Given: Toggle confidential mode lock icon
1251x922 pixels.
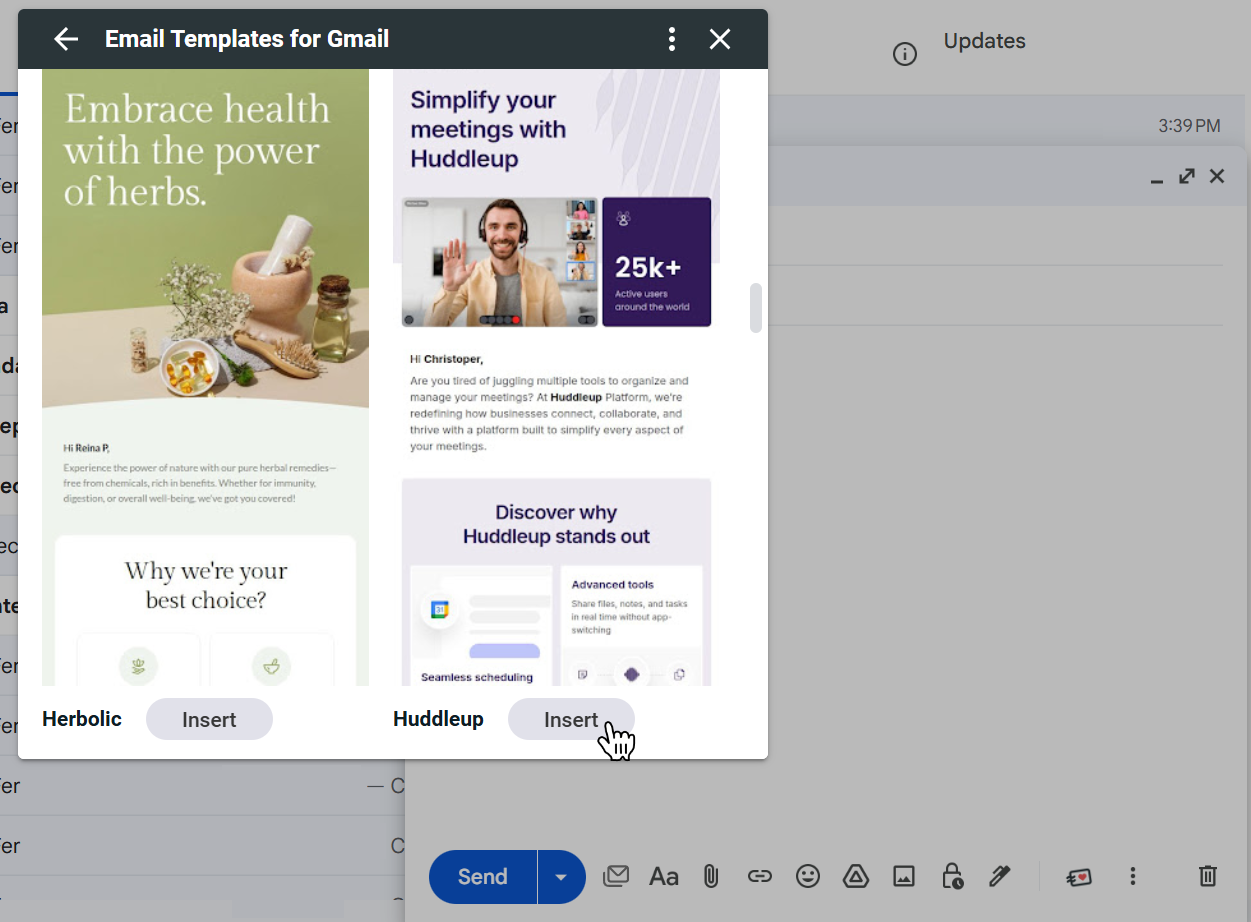Looking at the screenshot, I should [x=952, y=876].
